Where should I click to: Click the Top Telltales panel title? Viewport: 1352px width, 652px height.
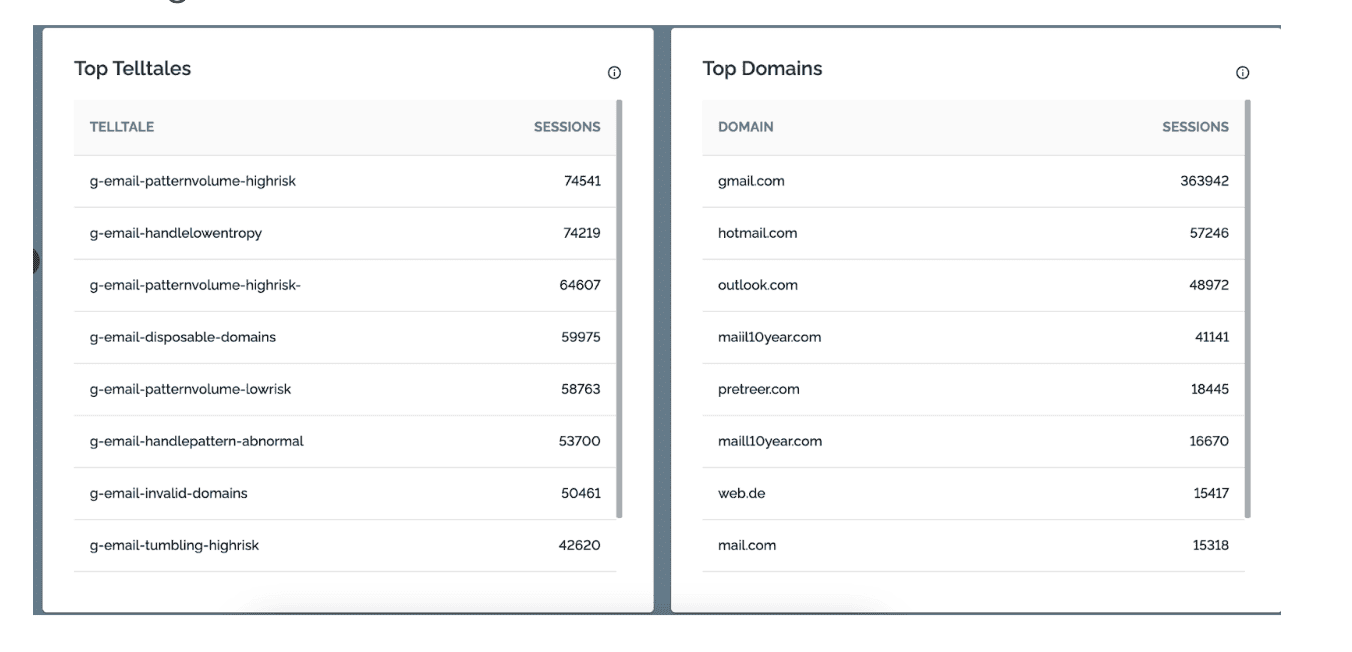132,69
